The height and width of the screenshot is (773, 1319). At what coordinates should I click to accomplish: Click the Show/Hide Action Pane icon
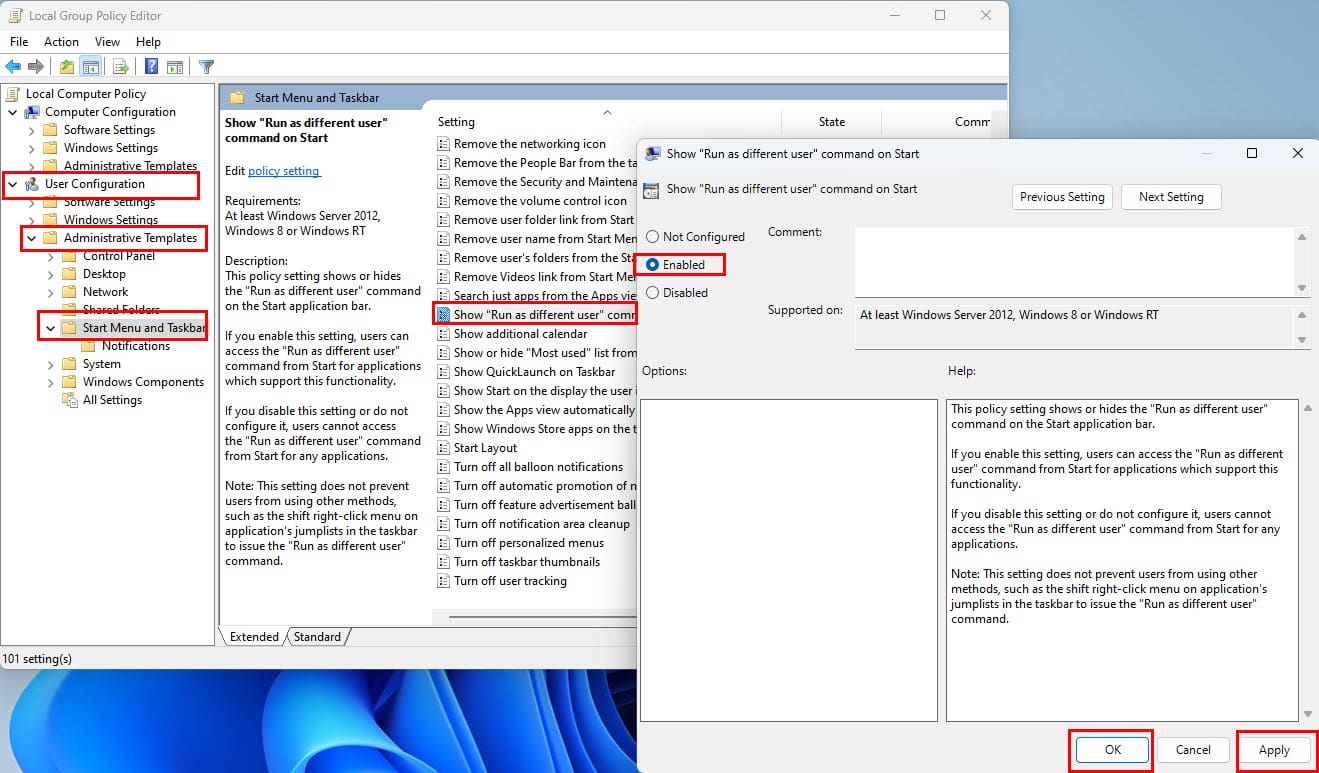[x=175, y=67]
